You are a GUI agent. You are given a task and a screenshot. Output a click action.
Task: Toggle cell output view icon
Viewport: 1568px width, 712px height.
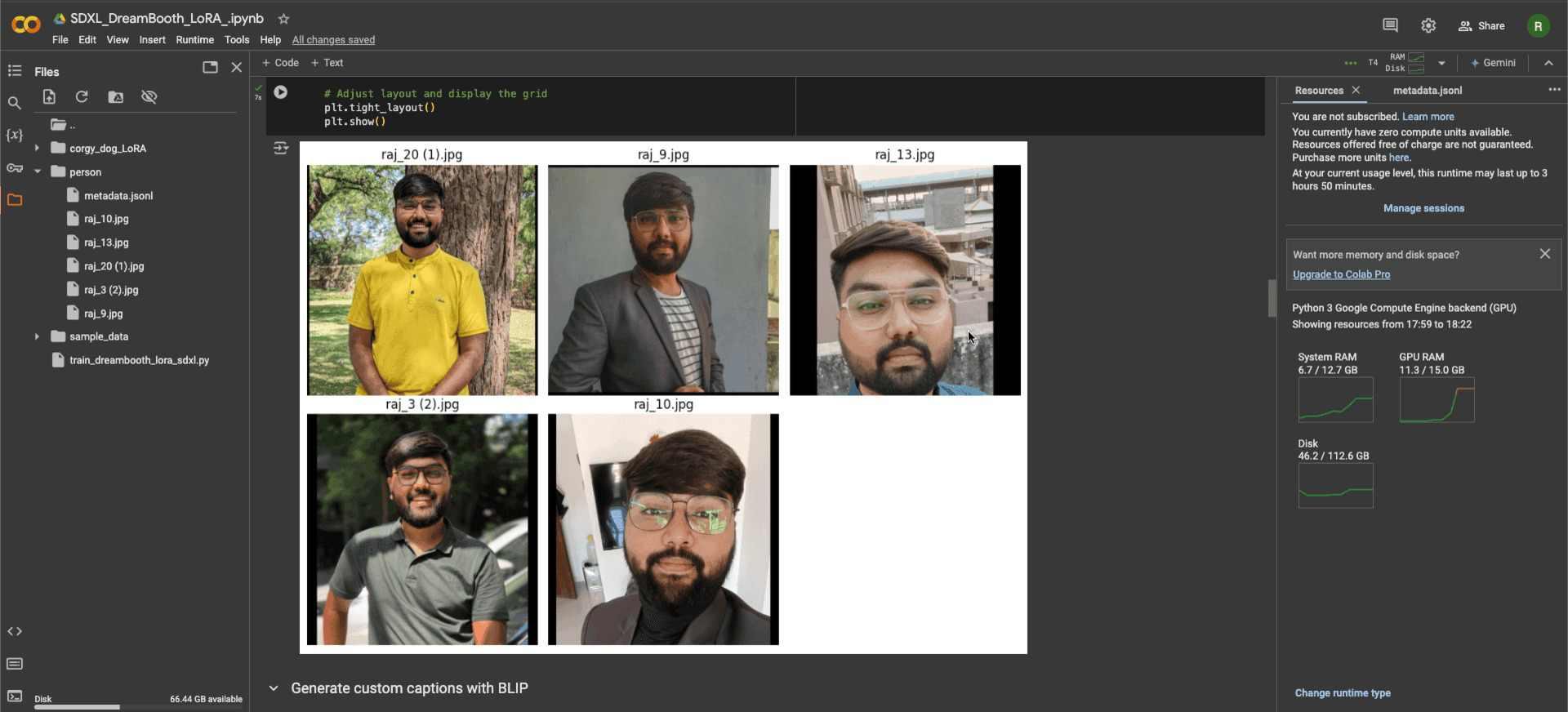[281, 149]
